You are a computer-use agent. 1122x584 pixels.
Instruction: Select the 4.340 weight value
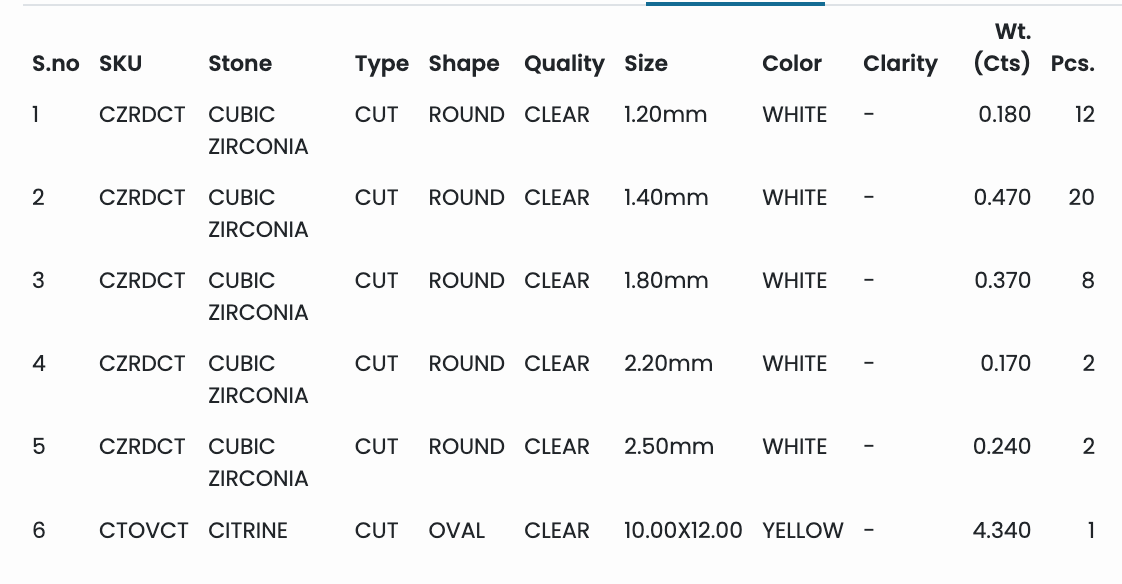[x=1001, y=530]
